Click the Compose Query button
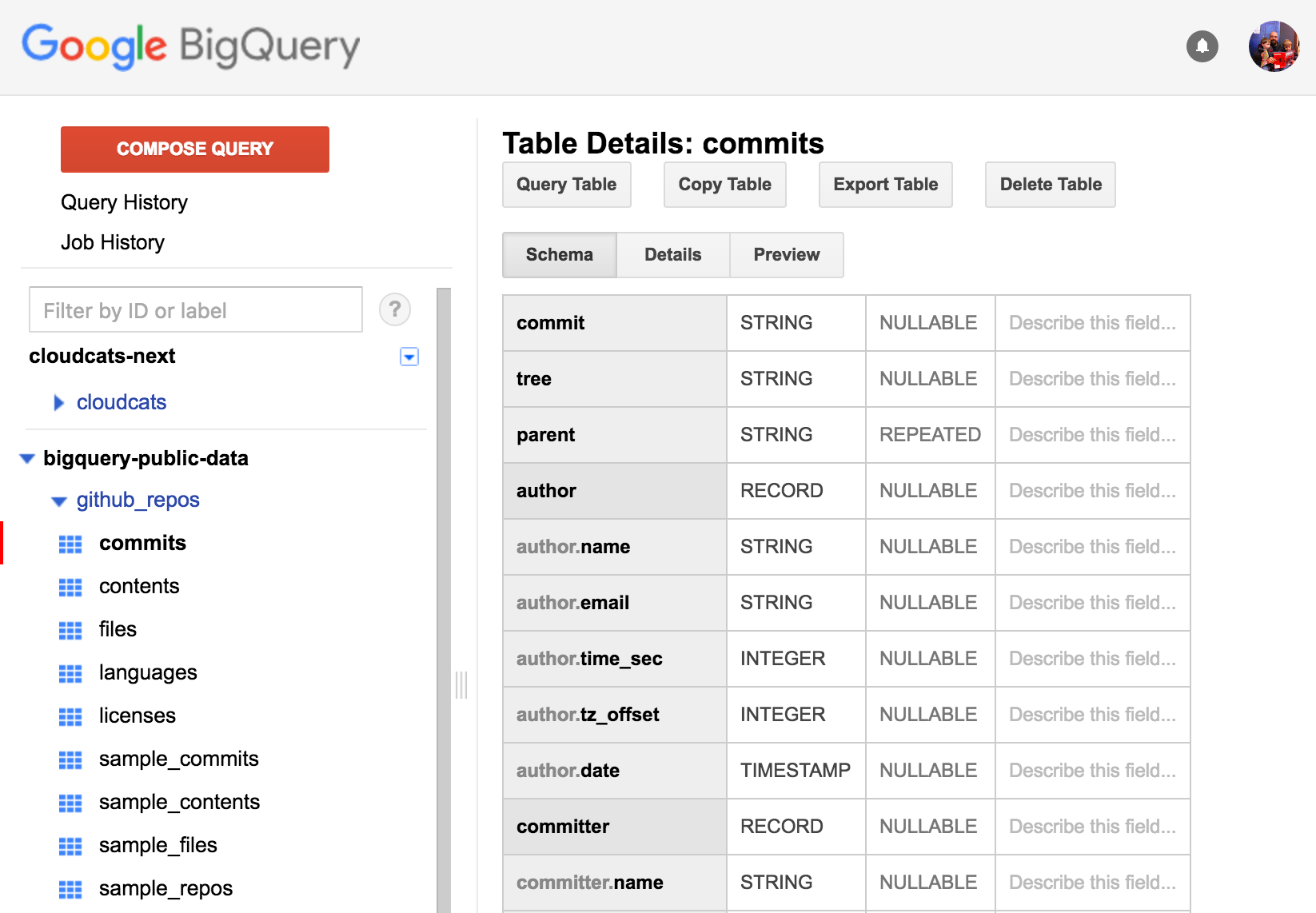This screenshot has height=913, width=1316. pos(195,150)
